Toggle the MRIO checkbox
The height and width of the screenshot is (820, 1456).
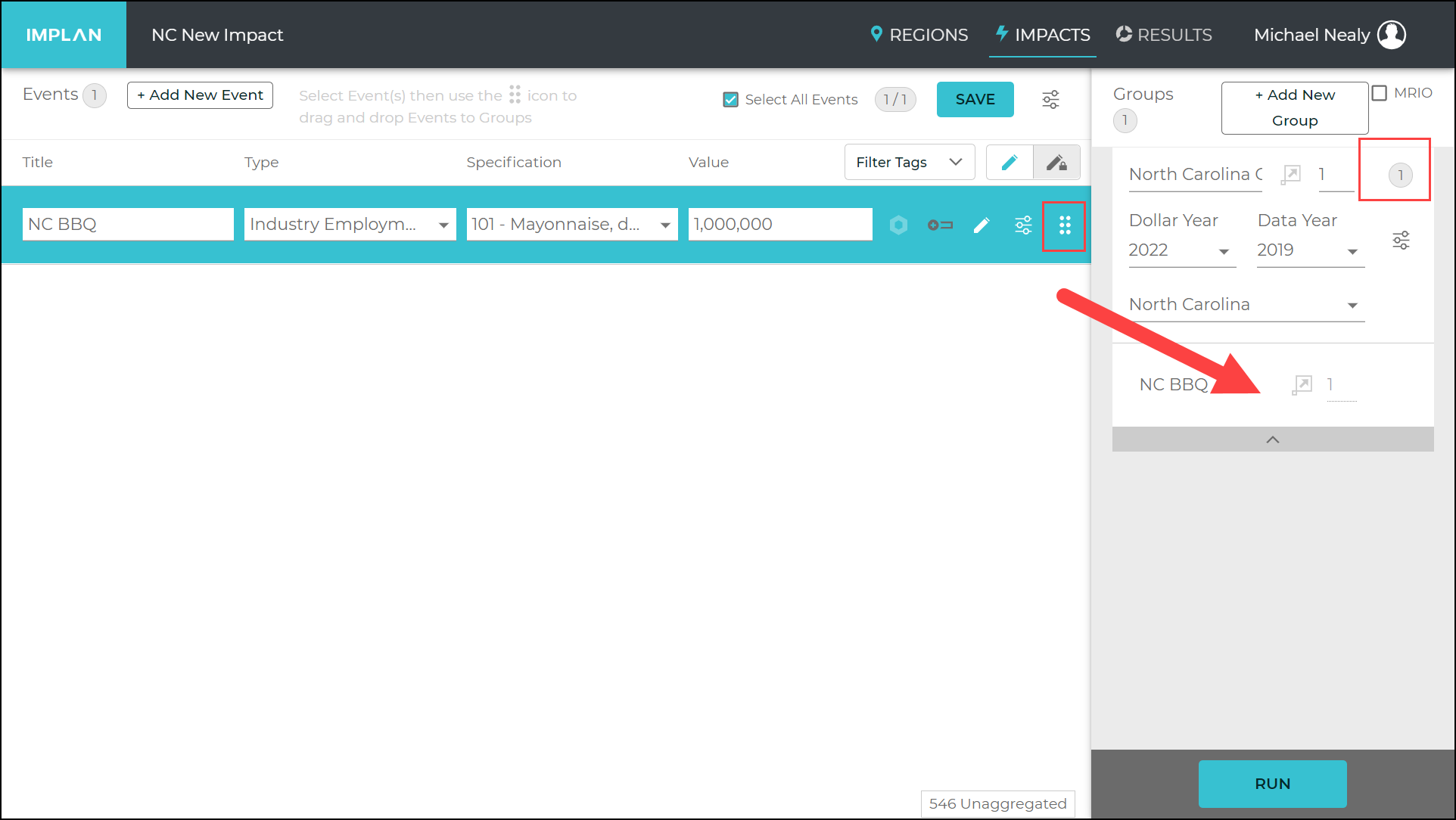pos(1380,93)
